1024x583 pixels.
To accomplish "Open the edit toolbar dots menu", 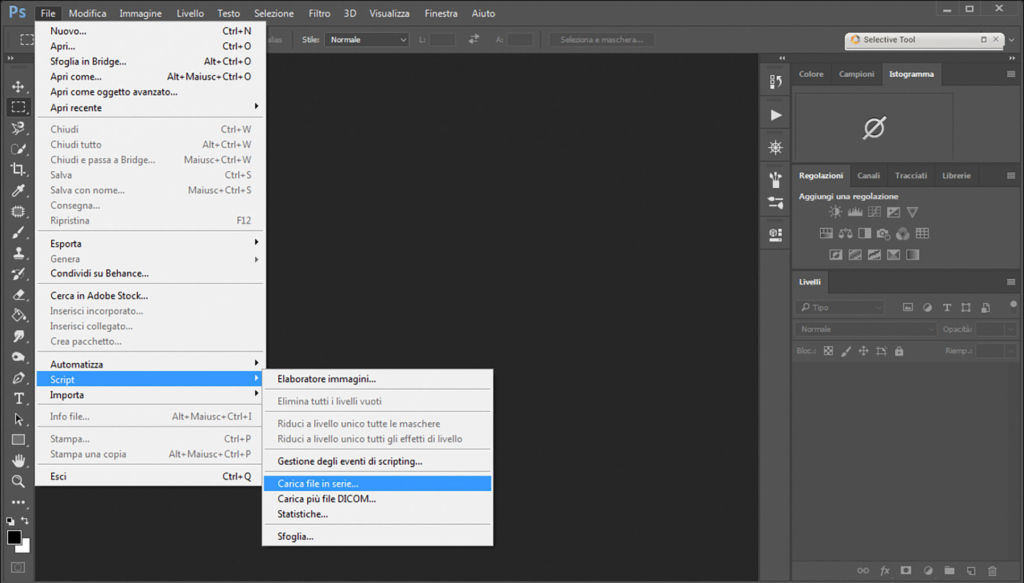I will (x=18, y=502).
